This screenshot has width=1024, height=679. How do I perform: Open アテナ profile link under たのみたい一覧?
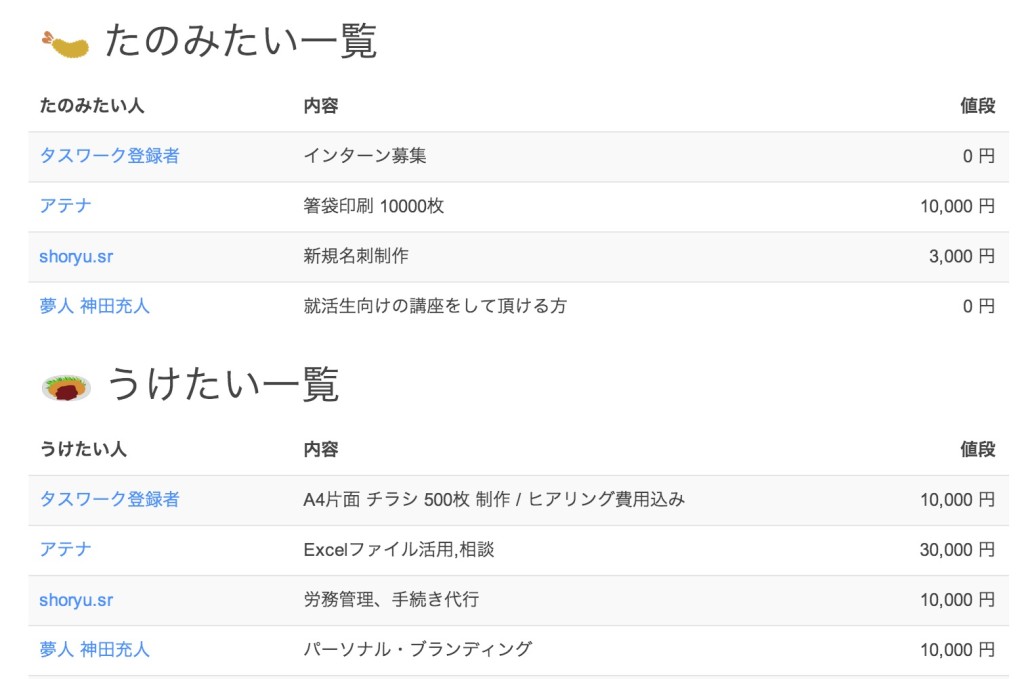[x=62, y=206]
